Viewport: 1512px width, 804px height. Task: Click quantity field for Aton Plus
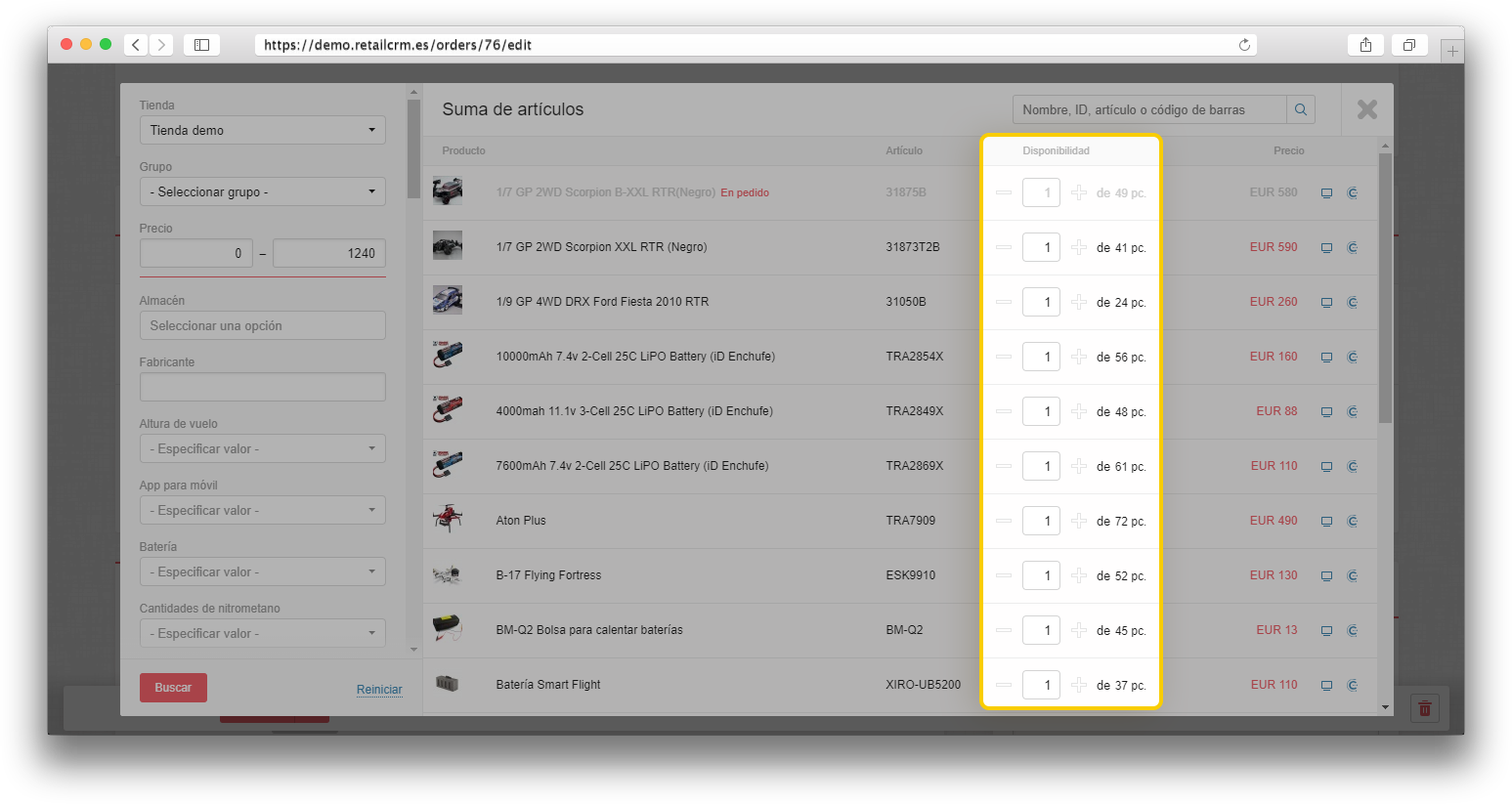coord(1041,521)
